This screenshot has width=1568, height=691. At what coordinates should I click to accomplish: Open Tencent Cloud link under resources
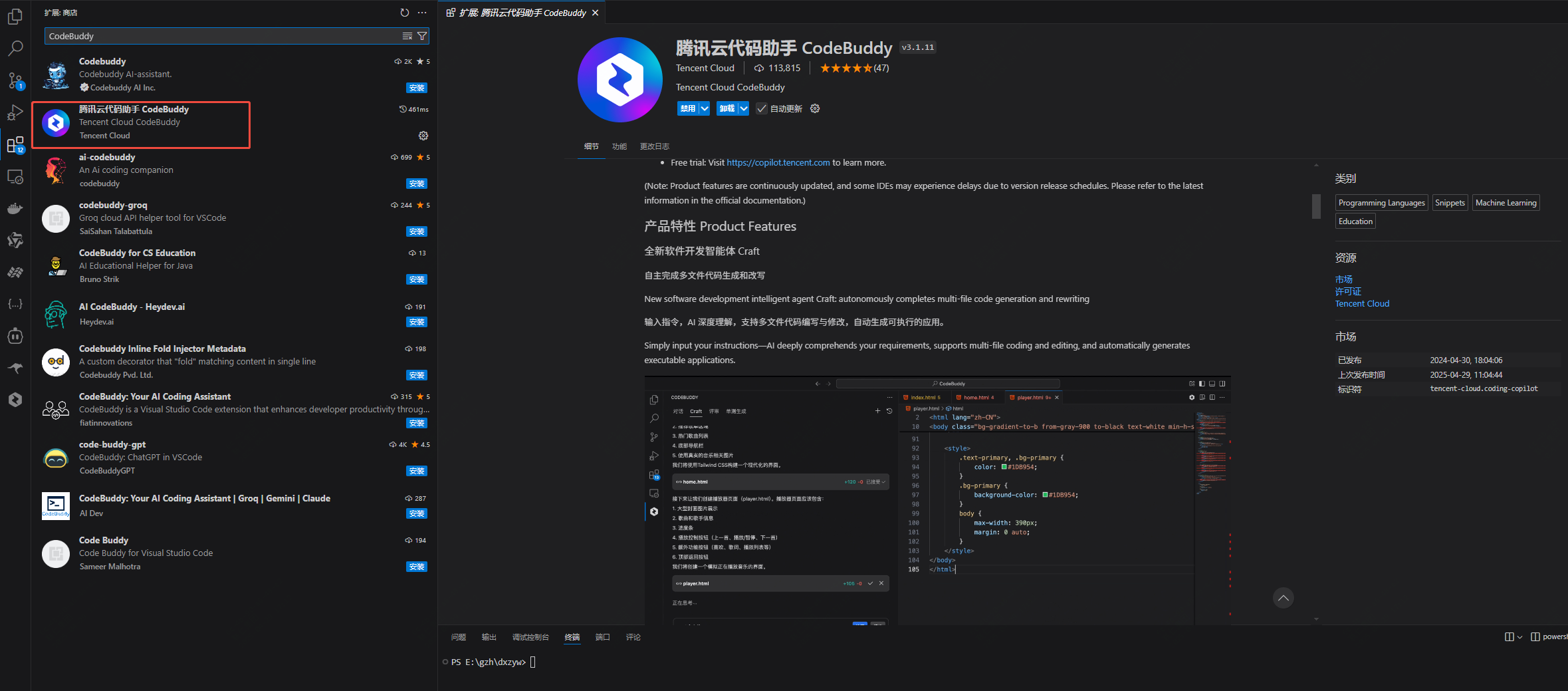tap(1362, 303)
